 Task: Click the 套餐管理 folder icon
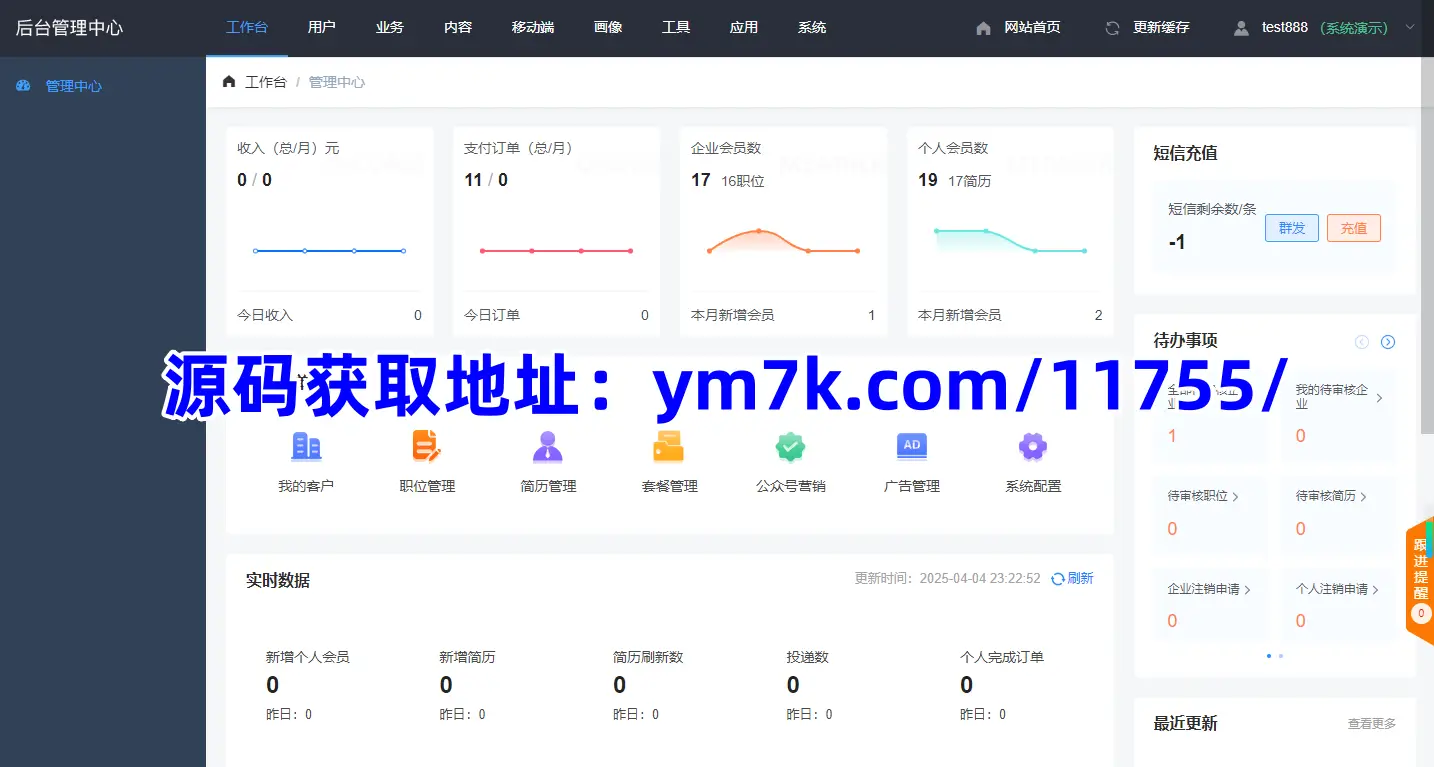(x=668, y=446)
